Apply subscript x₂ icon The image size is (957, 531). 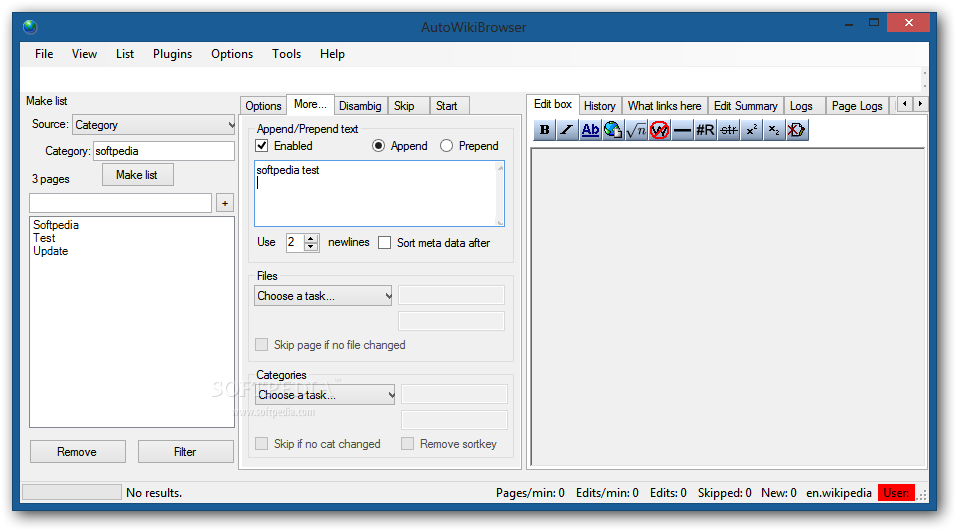point(774,130)
